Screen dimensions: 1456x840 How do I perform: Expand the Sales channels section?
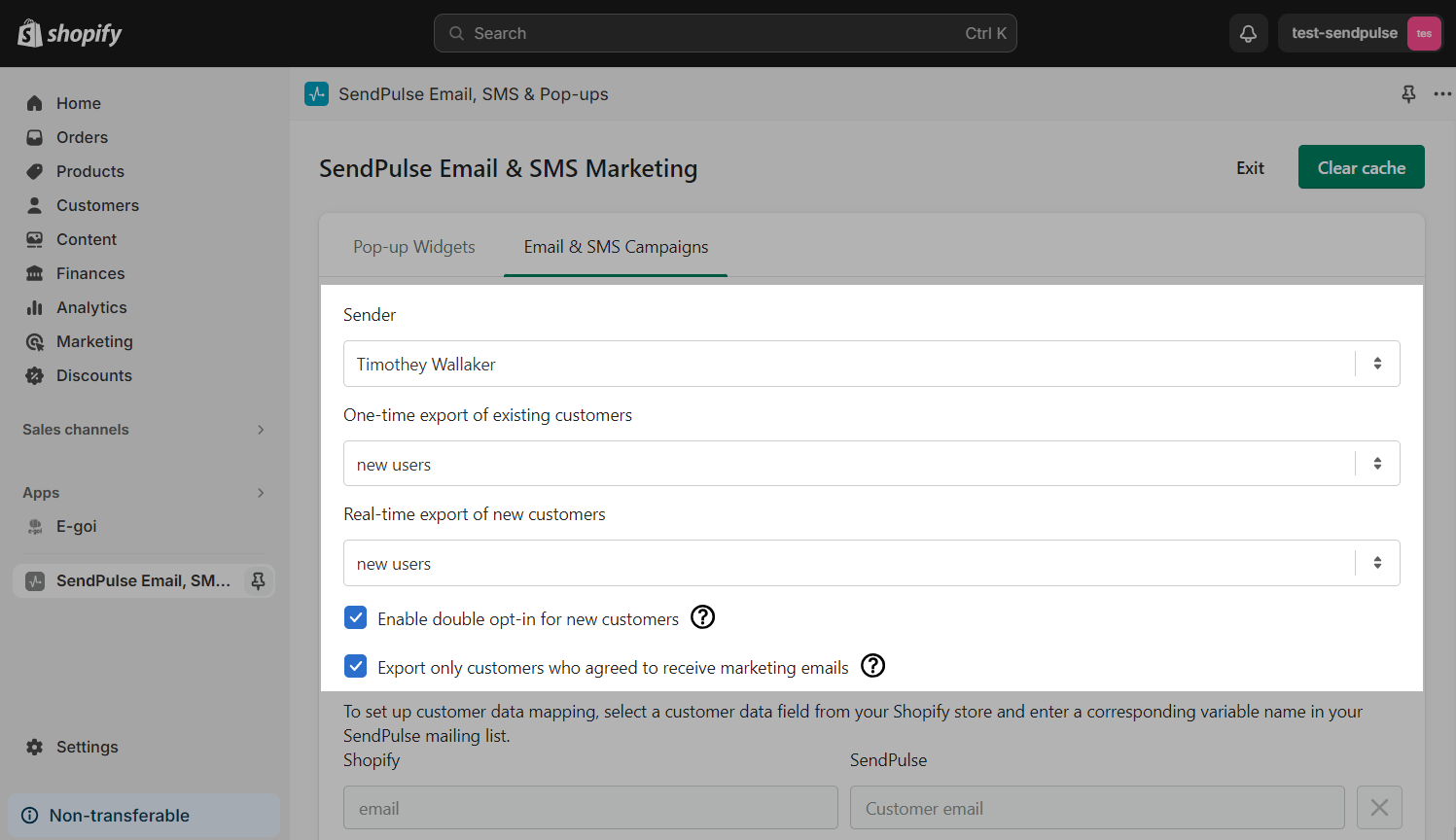pos(260,430)
